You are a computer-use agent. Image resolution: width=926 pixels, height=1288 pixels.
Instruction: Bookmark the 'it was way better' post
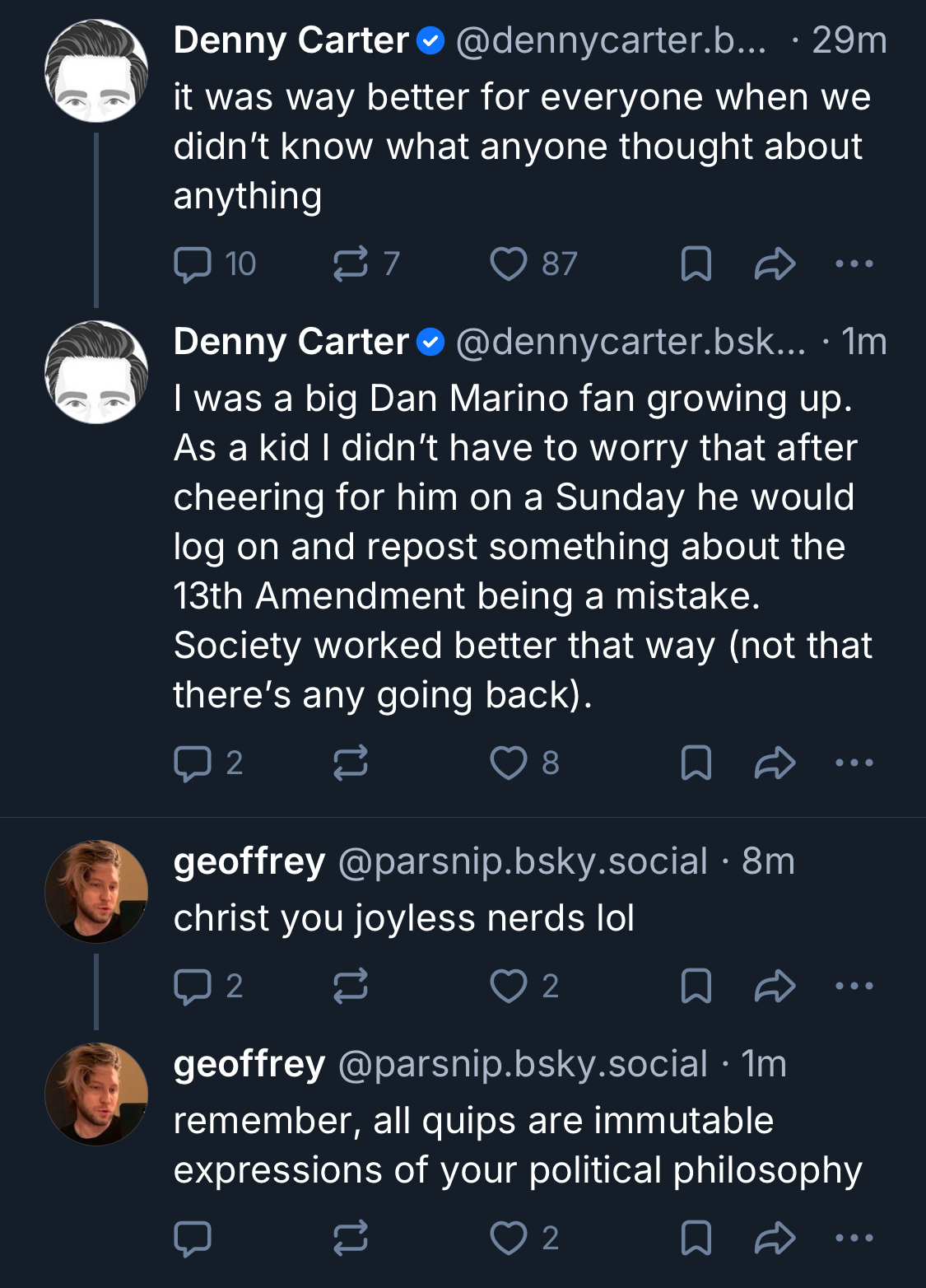pos(696,264)
